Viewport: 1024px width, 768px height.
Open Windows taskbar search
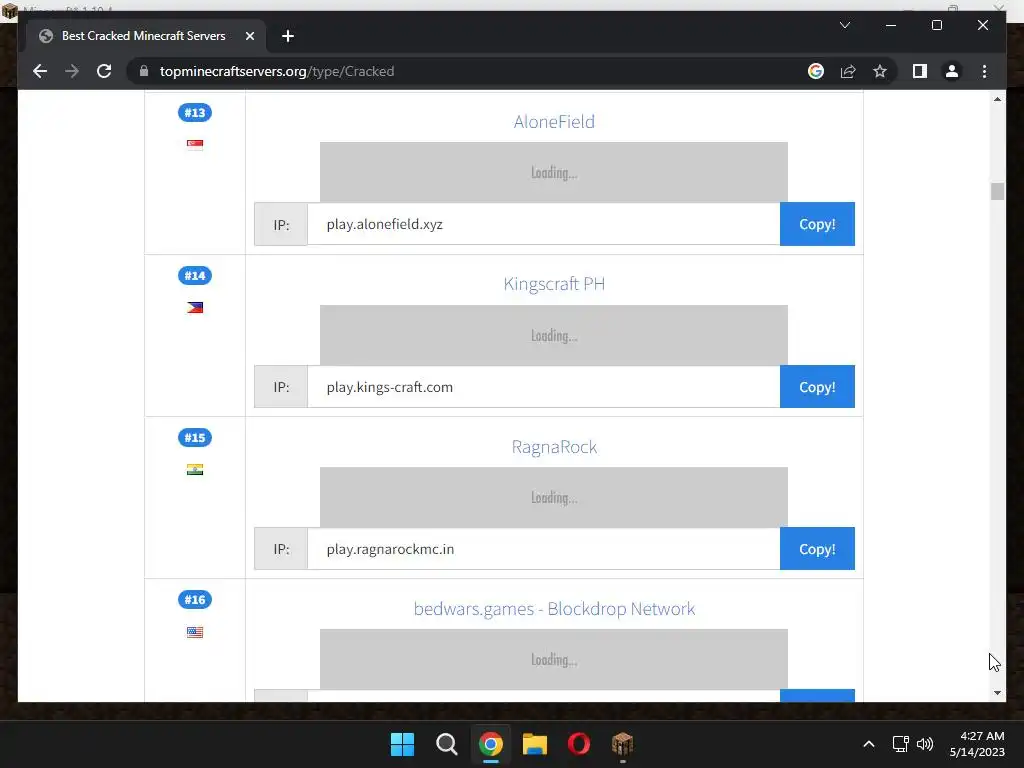[x=447, y=744]
